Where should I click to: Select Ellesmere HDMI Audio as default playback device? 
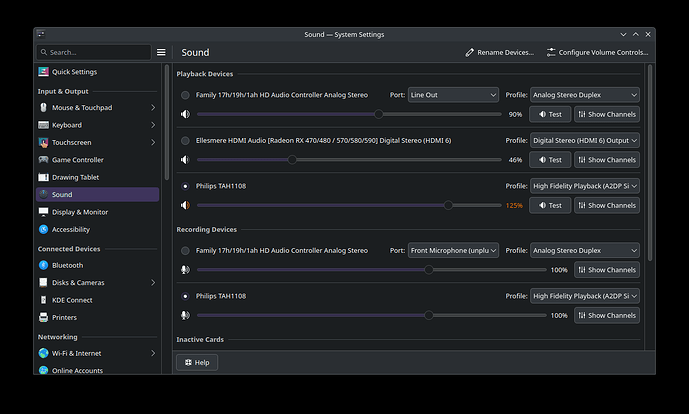point(185,141)
